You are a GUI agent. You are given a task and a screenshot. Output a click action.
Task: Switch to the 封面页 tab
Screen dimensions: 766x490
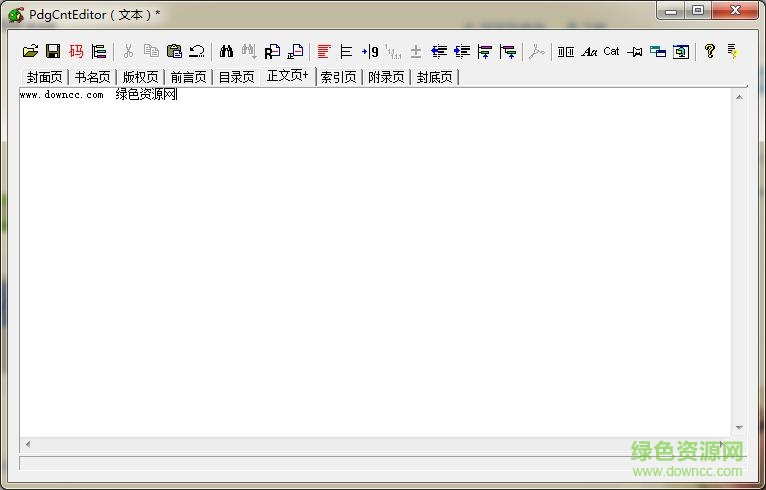[x=44, y=77]
